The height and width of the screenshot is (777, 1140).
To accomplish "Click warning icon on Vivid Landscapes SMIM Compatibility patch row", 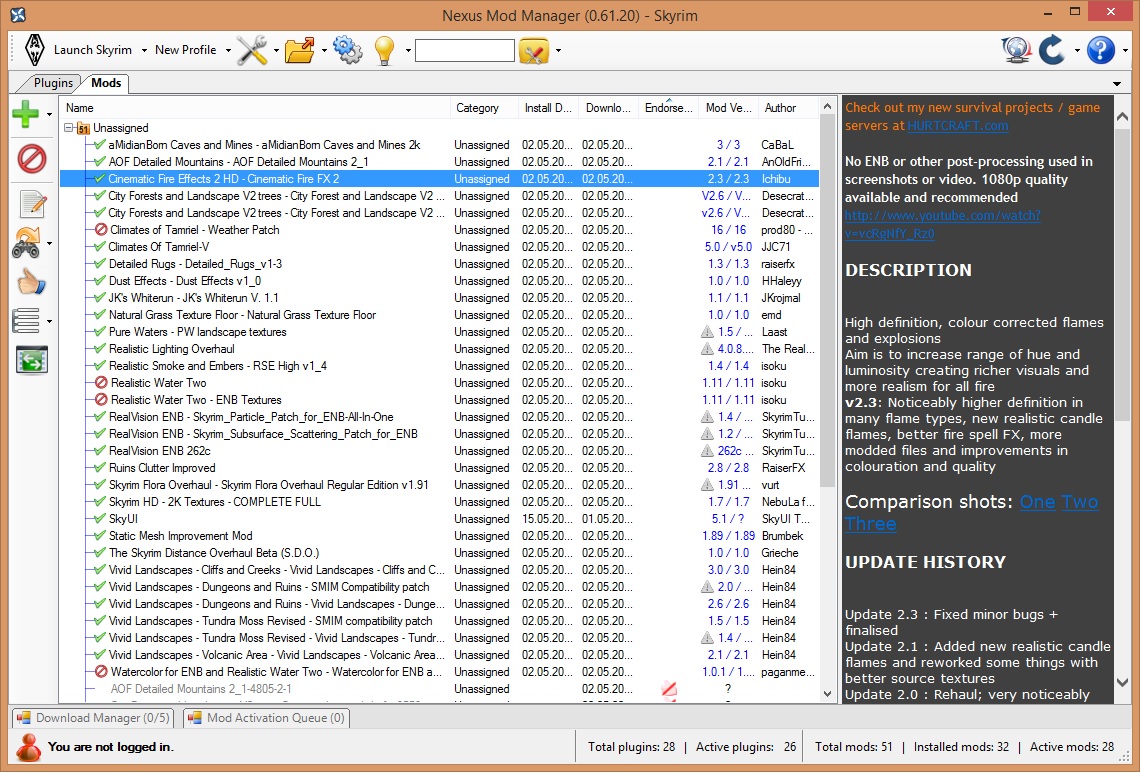I will [707, 587].
